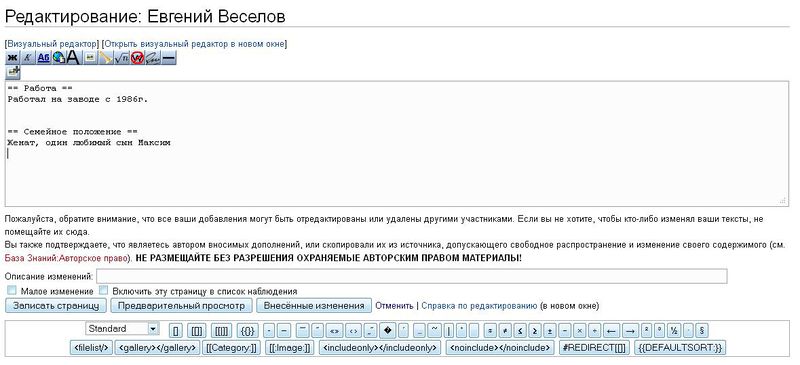Image resolution: width=800 pixels, height=365 pixels.
Task: Insert the #REDIRECT[[]] markup
Action: click(x=594, y=348)
